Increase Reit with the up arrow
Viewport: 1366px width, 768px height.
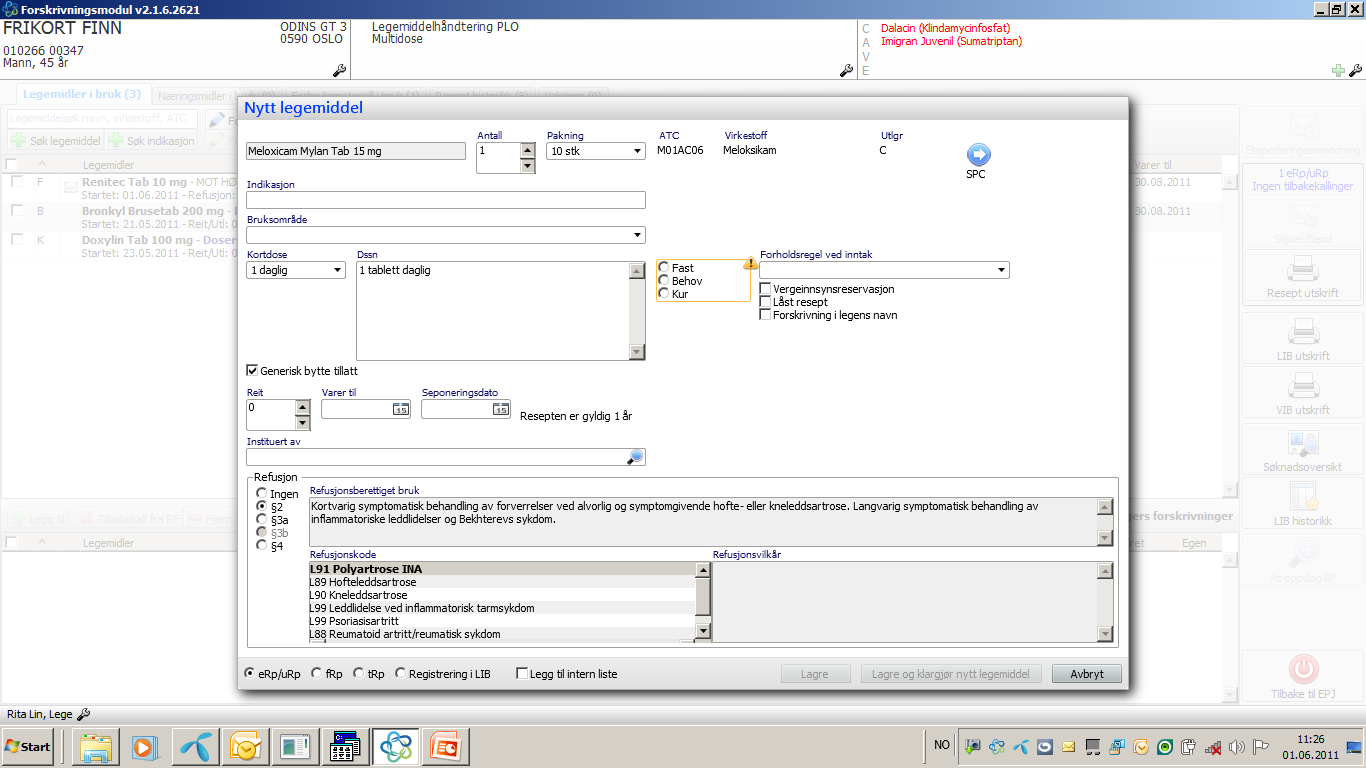point(303,408)
